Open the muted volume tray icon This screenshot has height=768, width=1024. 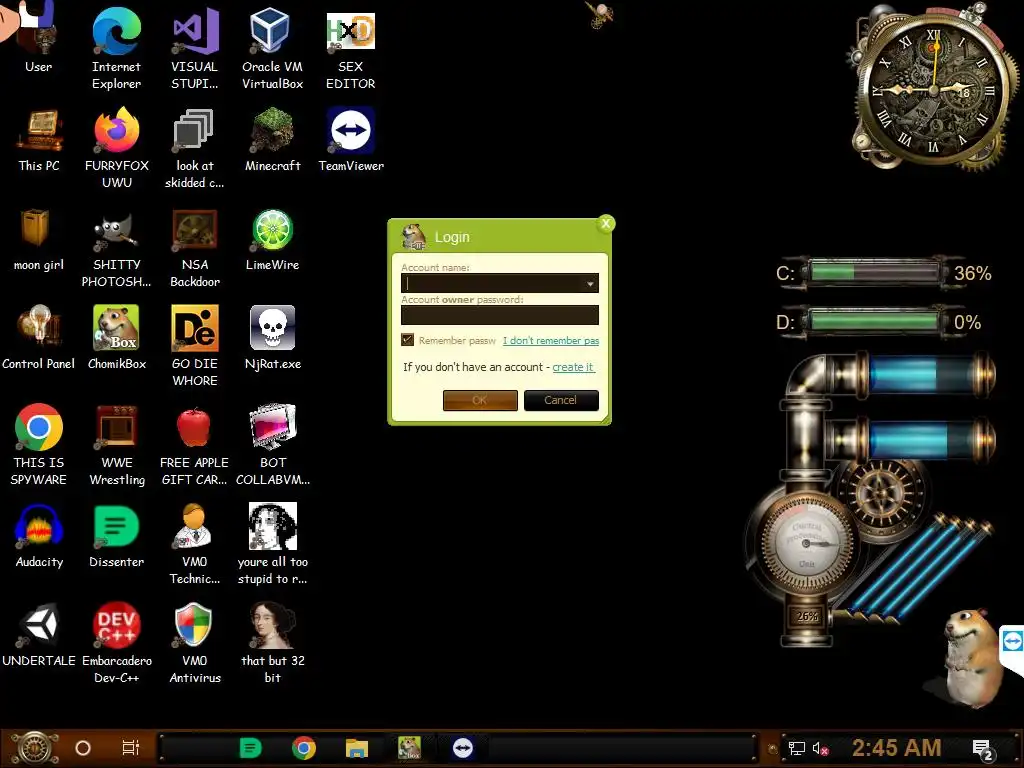(x=820, y=748)
